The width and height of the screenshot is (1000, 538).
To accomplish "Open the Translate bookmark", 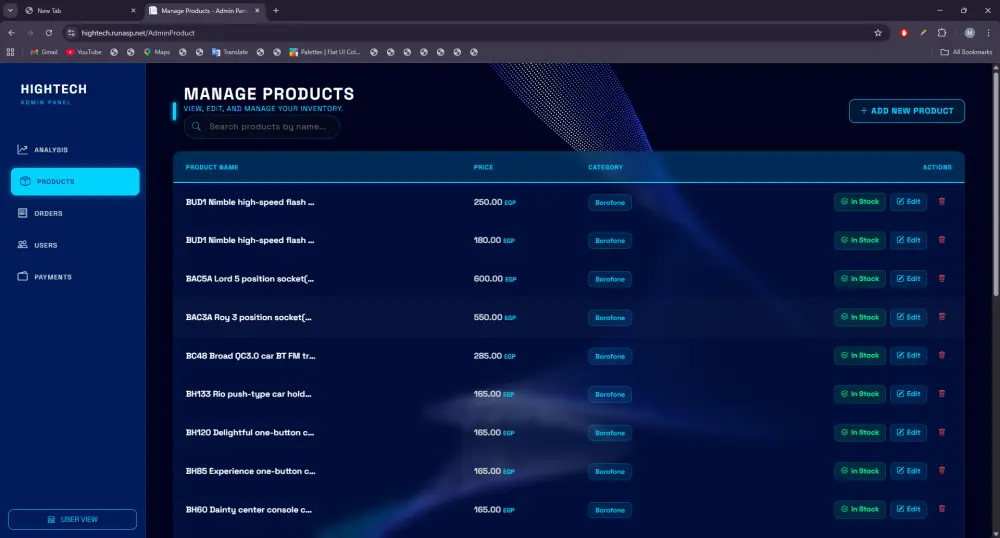I will (230, 52).
